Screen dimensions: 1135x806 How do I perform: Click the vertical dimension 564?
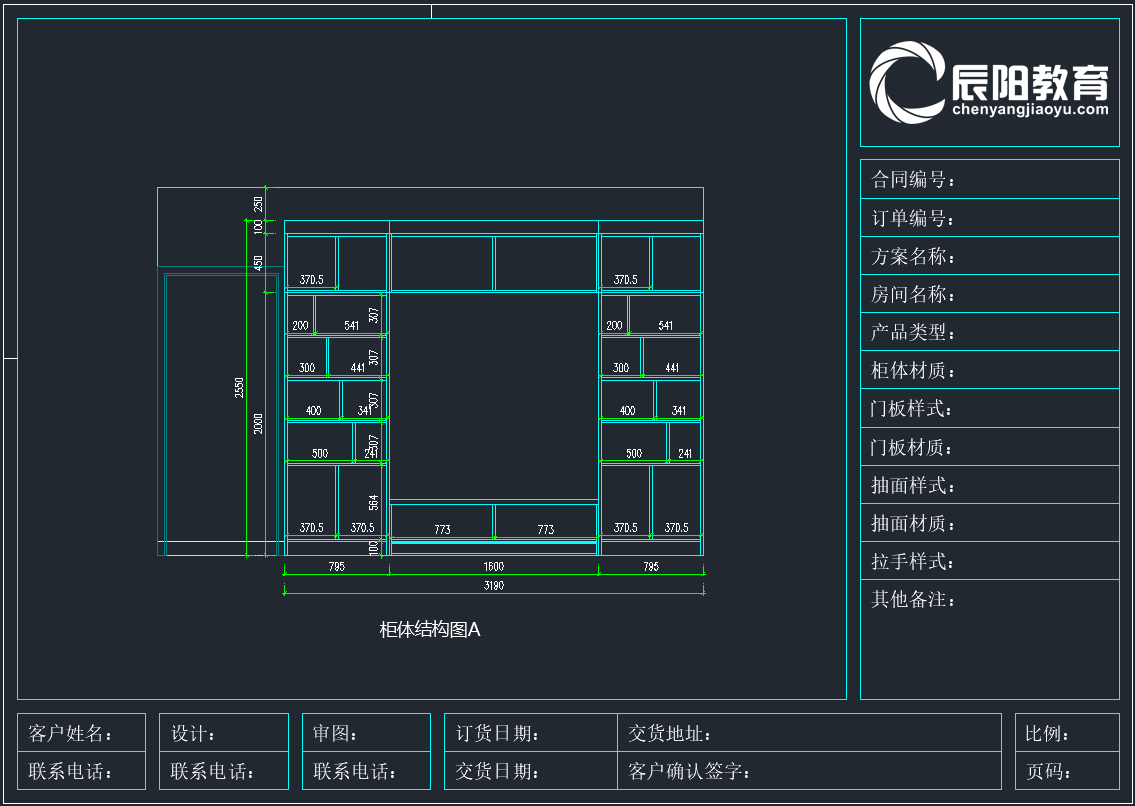click(374, 502)
